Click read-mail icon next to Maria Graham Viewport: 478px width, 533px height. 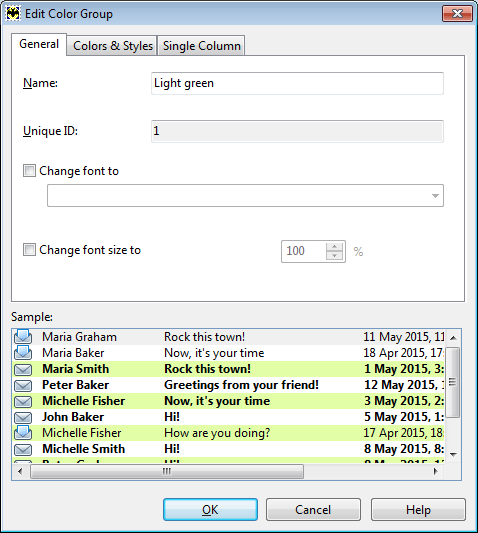(23, 336)
